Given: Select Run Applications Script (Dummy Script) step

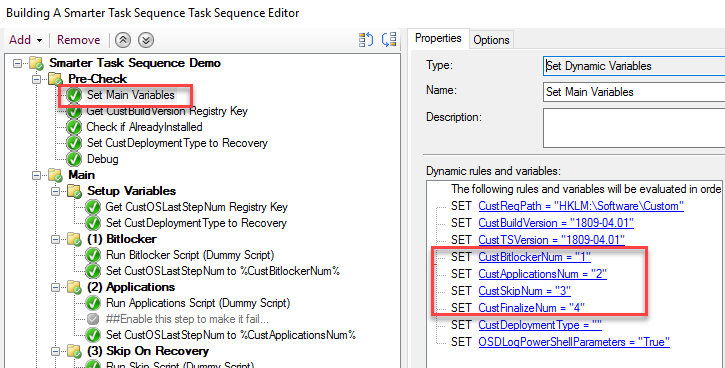Looking at the screenshot, I should [198, 303].
